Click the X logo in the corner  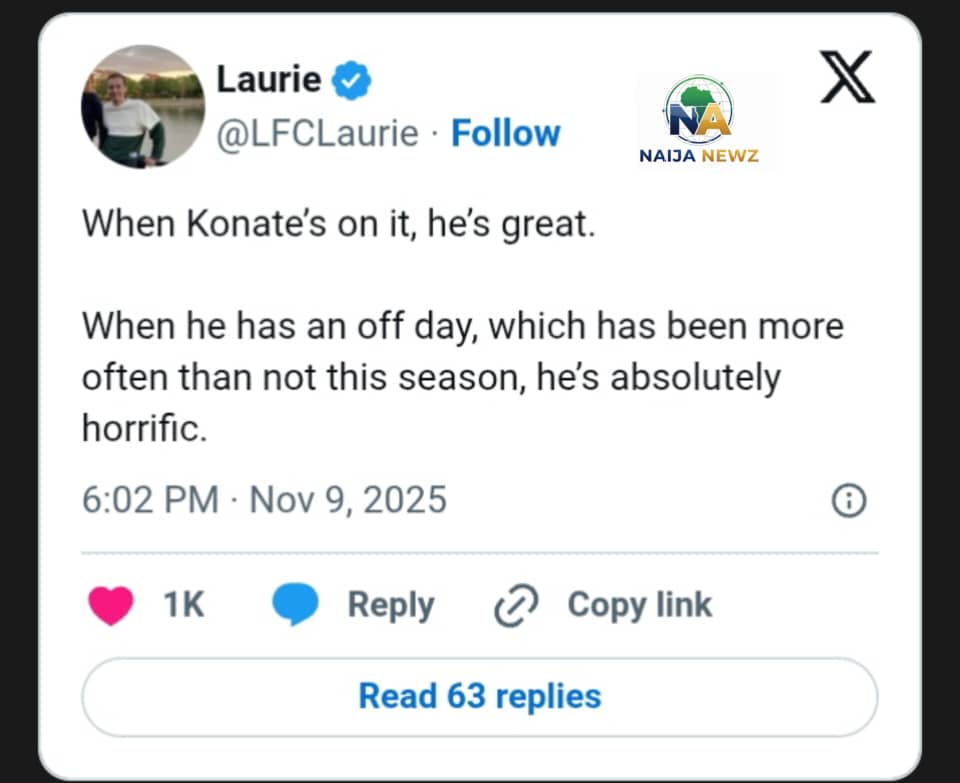pos(847,79)
